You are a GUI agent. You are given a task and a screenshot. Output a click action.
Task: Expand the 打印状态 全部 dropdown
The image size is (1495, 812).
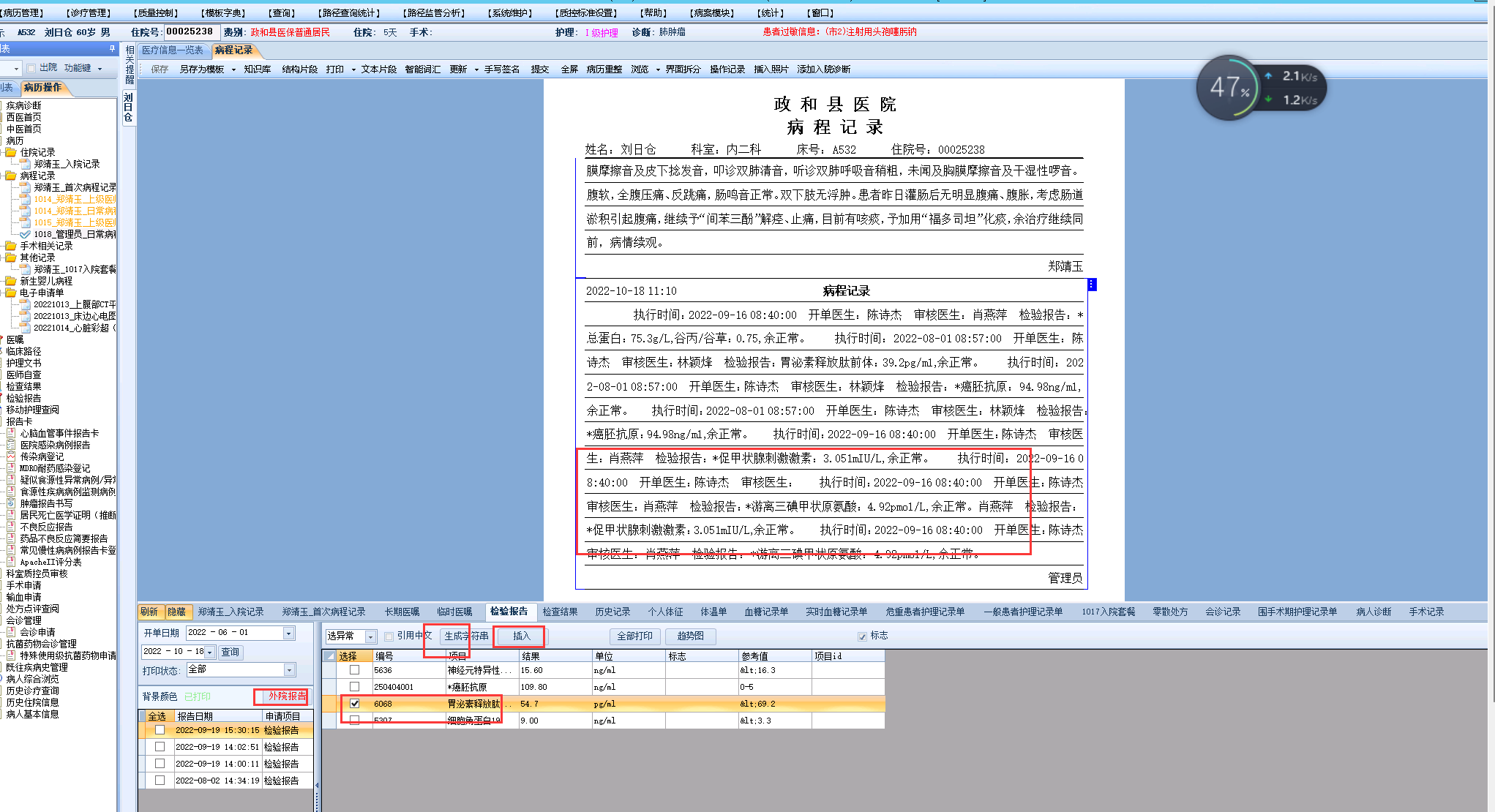pyautogui.click(x=289, y=670)
